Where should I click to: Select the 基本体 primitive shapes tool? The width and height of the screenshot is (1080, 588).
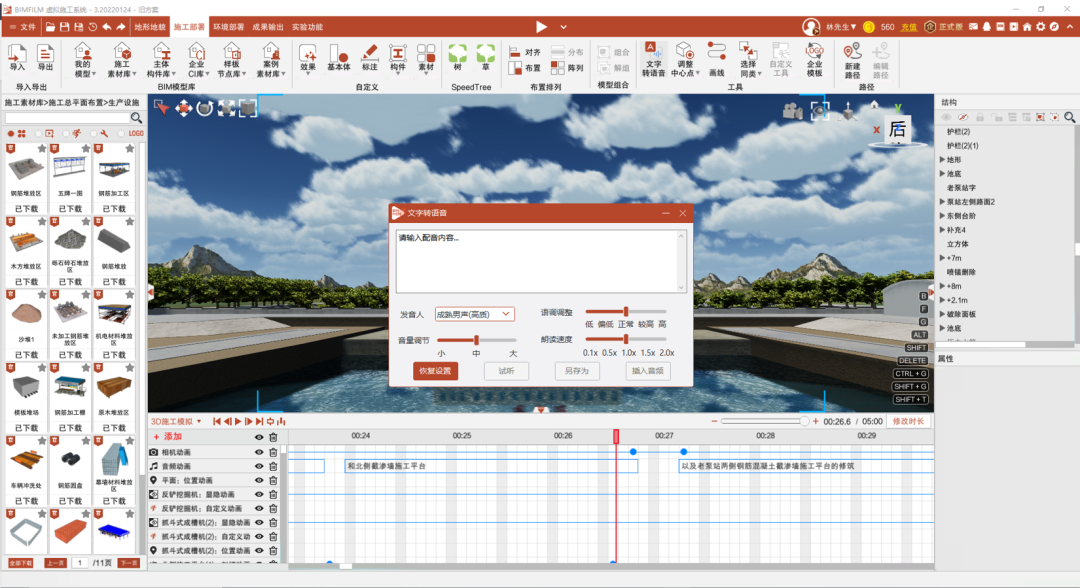[339, 58]
